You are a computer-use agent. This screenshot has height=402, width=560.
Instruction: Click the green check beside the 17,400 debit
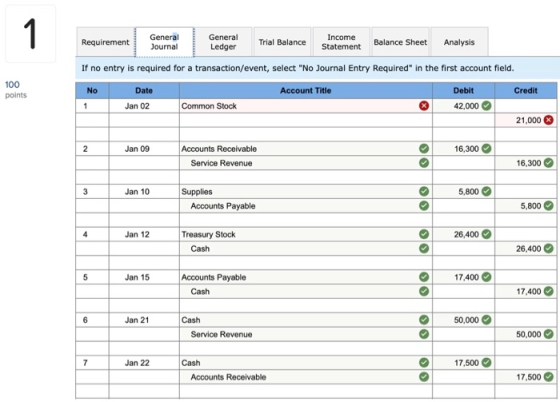tap(486, 277)
